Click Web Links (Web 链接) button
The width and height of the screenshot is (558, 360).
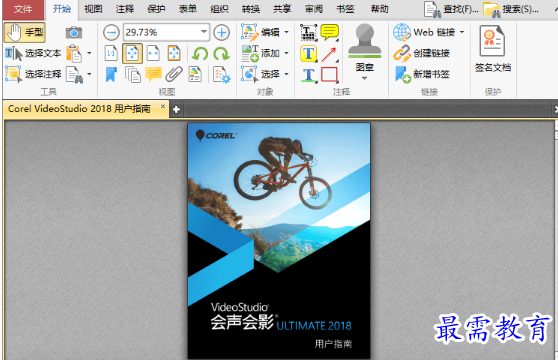pos(425,32)
